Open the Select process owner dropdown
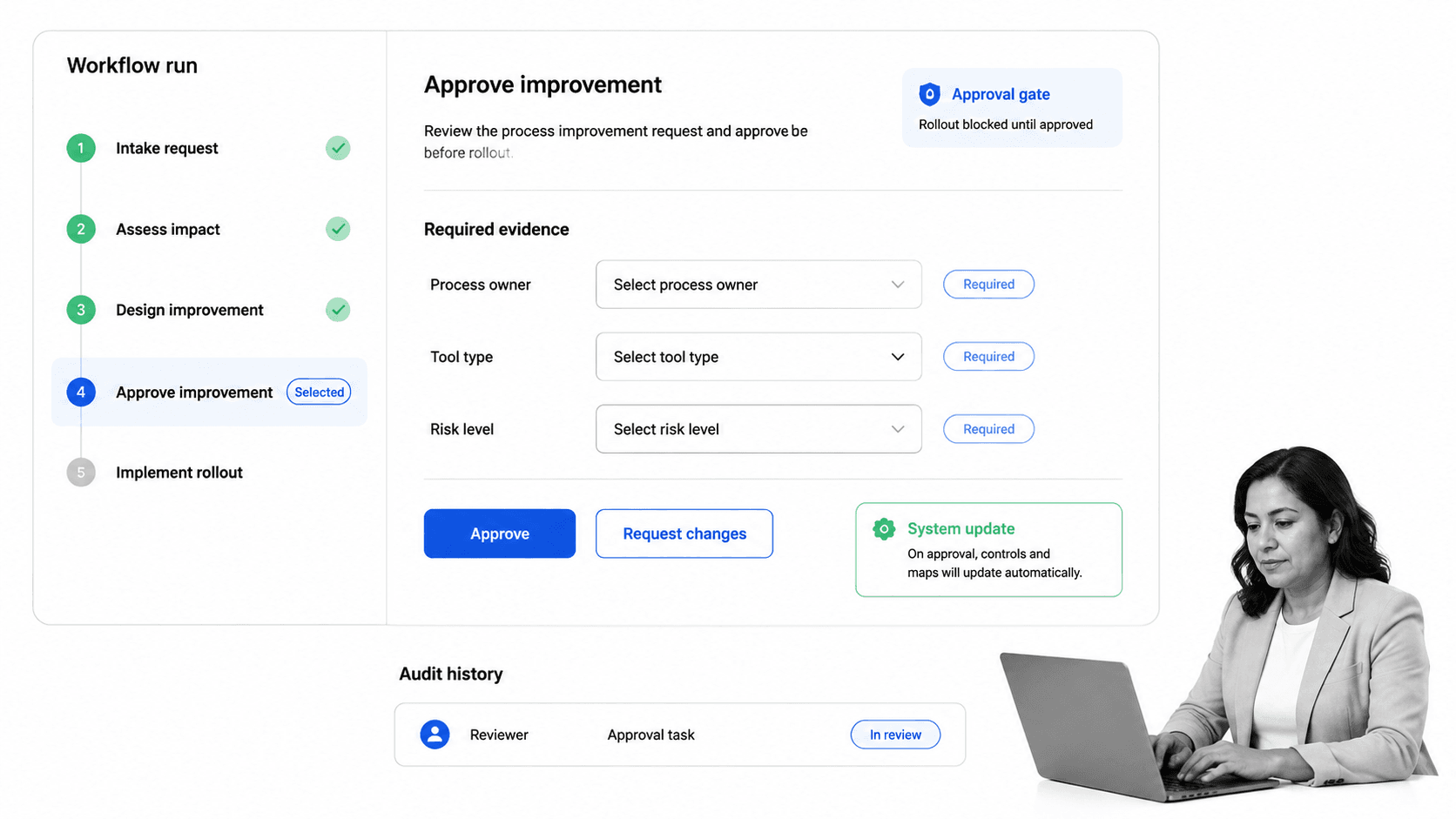 pyautogui.click(x=758, y=285)
